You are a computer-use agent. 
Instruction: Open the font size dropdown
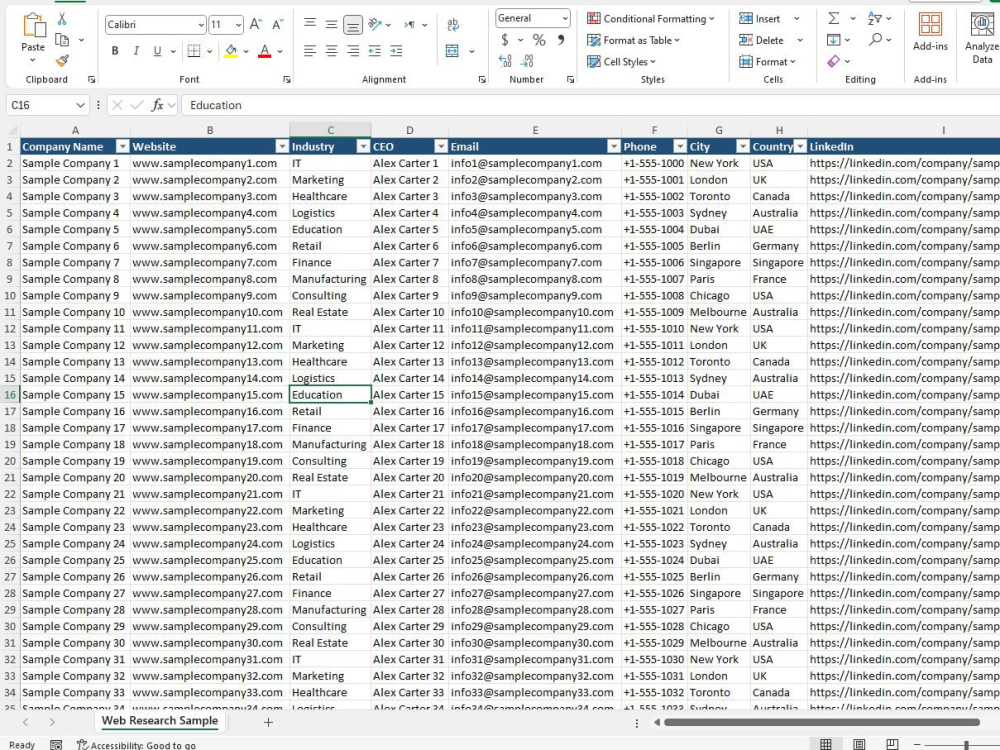(238, 25)
